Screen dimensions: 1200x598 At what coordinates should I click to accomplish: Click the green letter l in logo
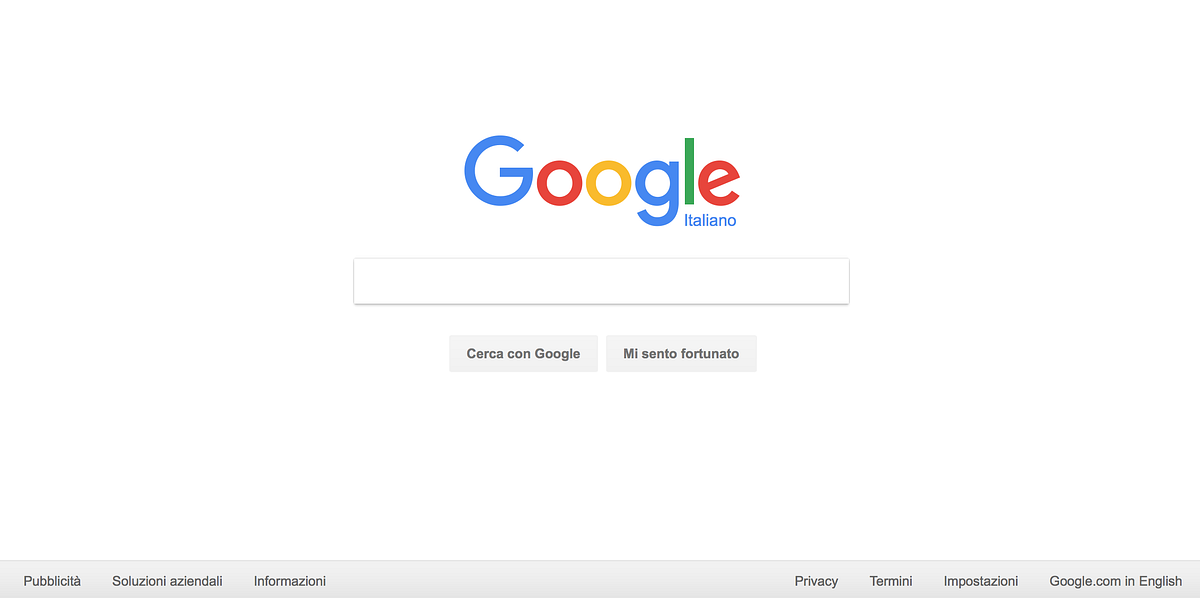click(689, 171)
